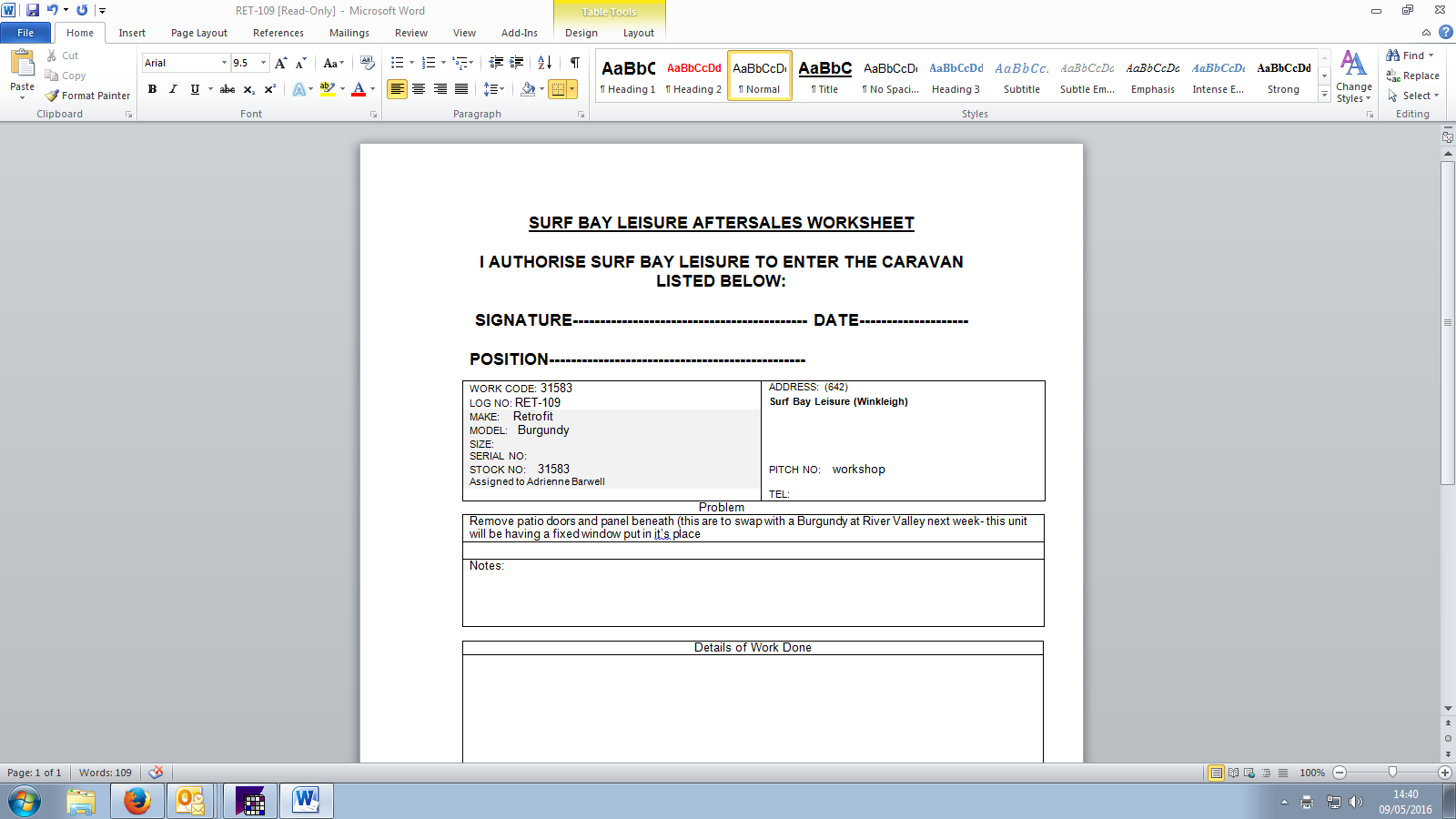The image size is (1456, 819).
Task: Grow the font size with the large A
Action: point(281,63)
